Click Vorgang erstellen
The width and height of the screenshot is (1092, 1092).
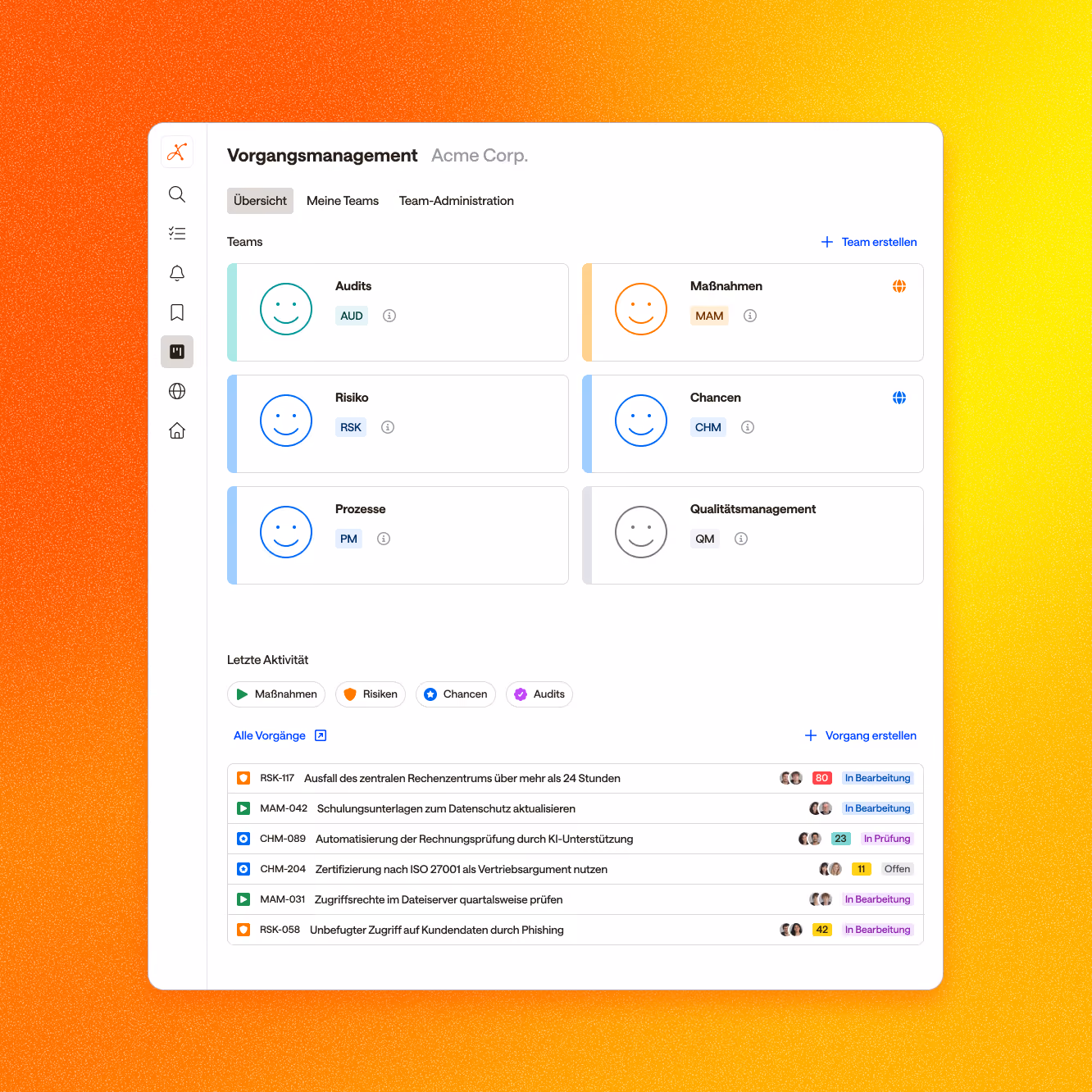pyautogui.click(x=861, y=735)
